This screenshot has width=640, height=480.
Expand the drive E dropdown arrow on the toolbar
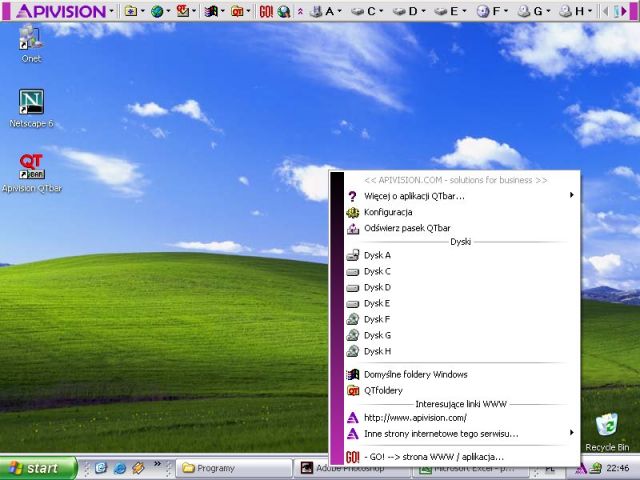[464, 11]
